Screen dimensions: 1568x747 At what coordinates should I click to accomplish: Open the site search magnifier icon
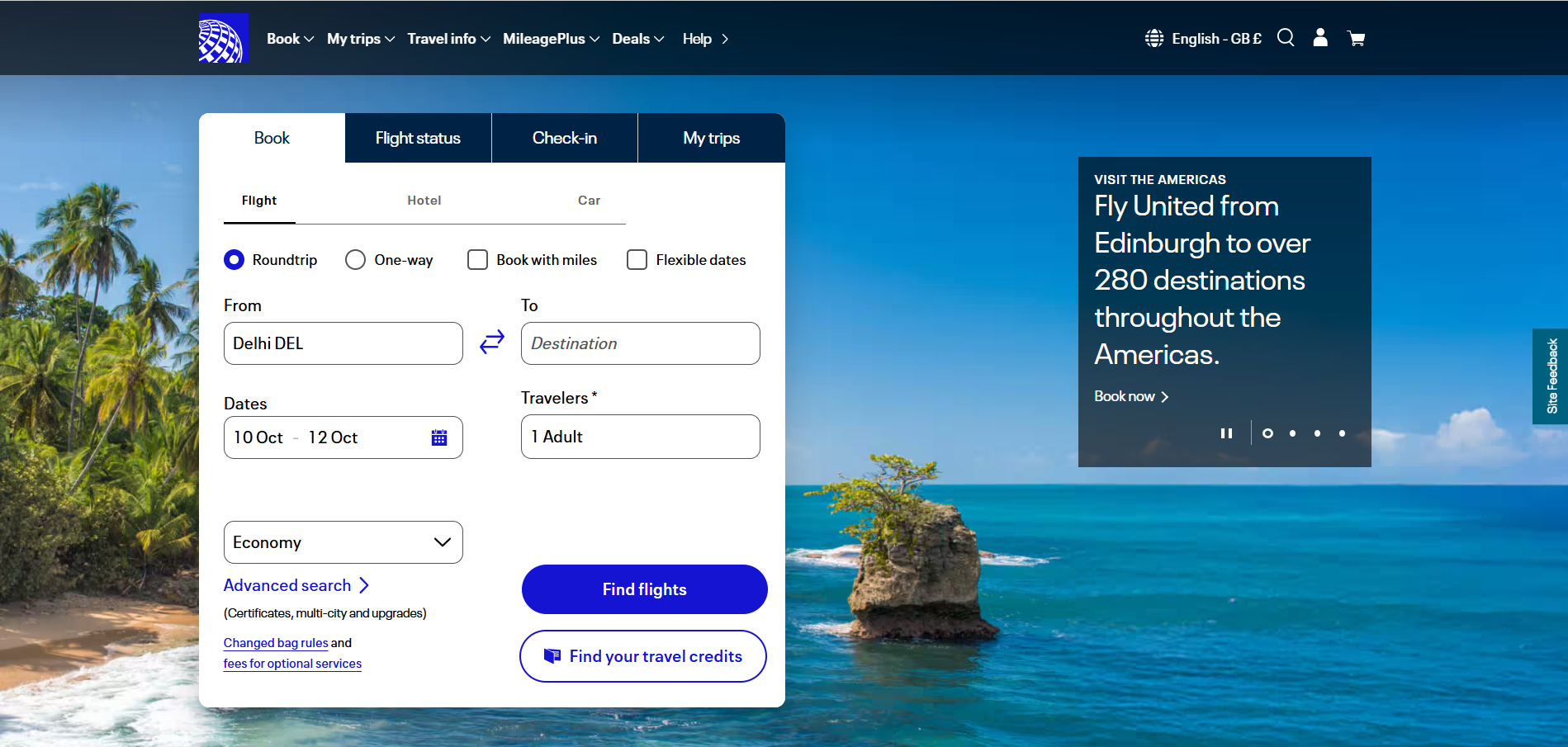1286,38
